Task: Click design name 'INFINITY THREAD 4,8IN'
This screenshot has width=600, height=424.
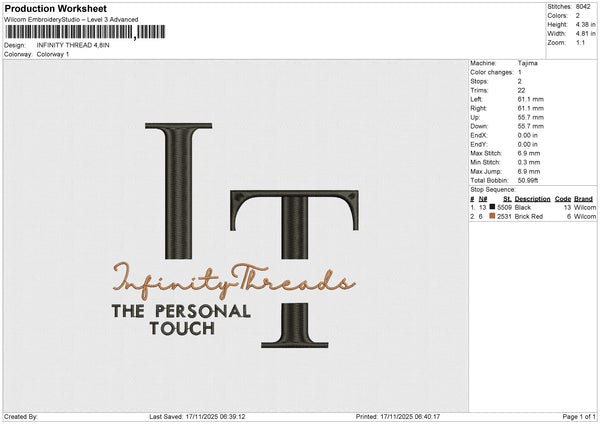Action: click(73, 45)
